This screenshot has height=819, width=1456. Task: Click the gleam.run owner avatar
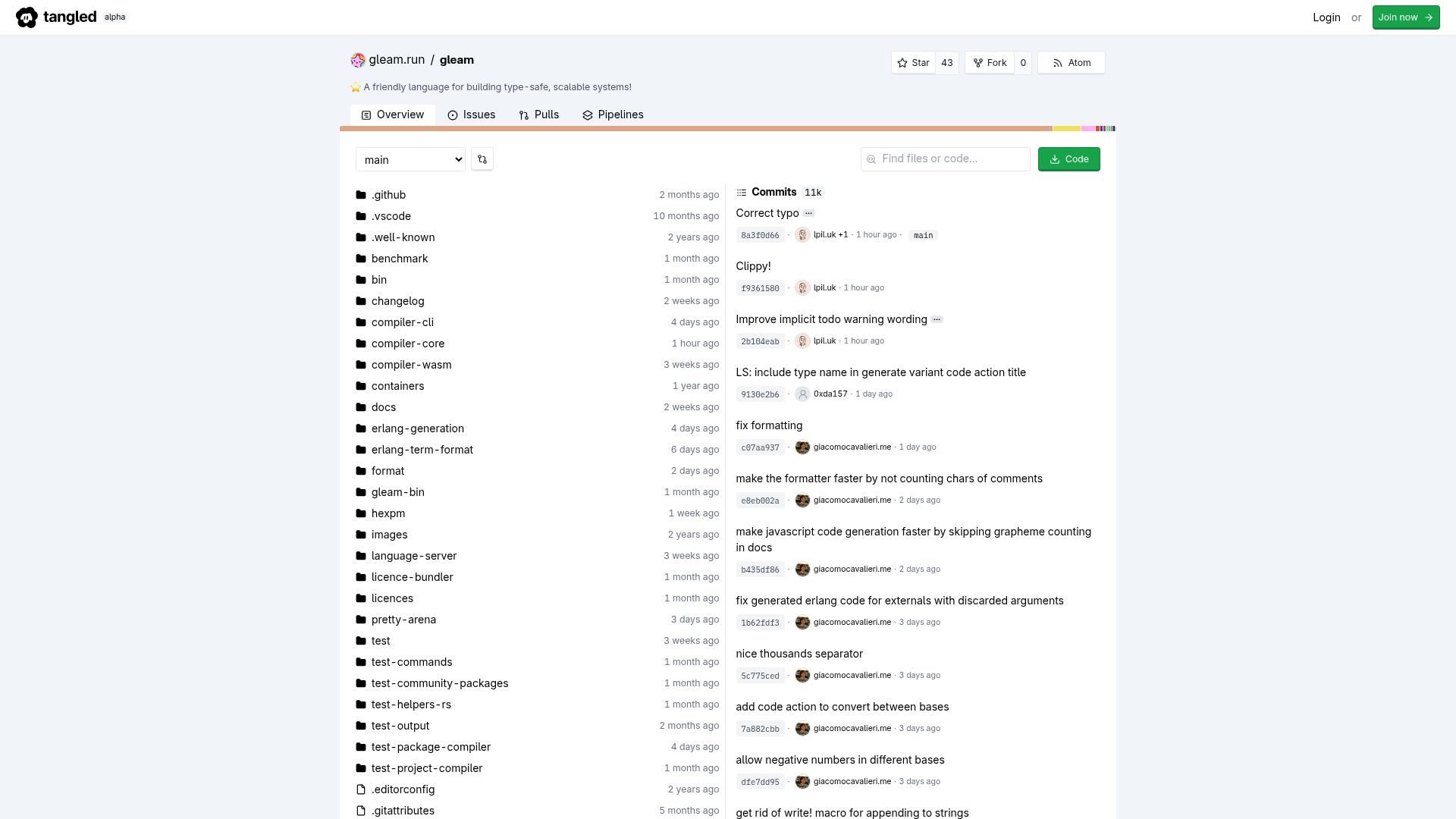coord(358,60)
